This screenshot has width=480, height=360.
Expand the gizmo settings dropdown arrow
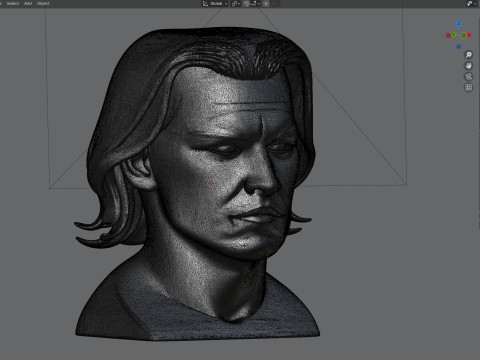click(x=475, y=3)
